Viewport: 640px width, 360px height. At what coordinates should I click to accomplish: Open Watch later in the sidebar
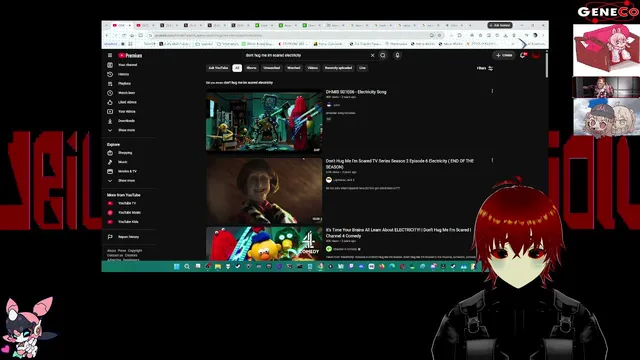click(x=126, y=93)
